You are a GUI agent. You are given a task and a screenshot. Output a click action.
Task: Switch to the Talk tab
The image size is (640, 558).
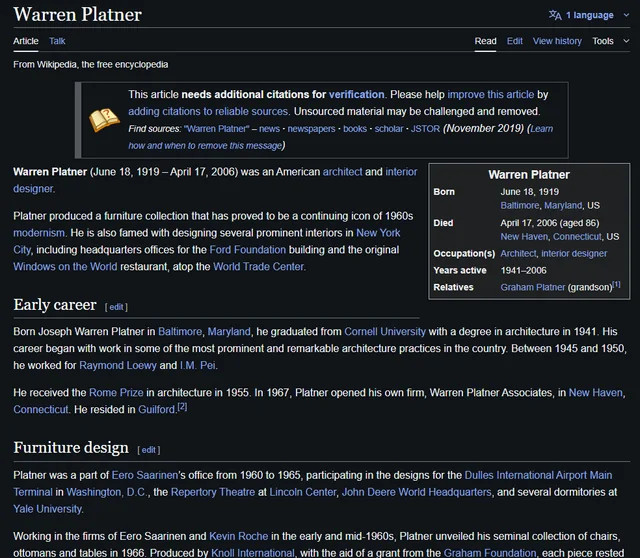click(57, 41)
